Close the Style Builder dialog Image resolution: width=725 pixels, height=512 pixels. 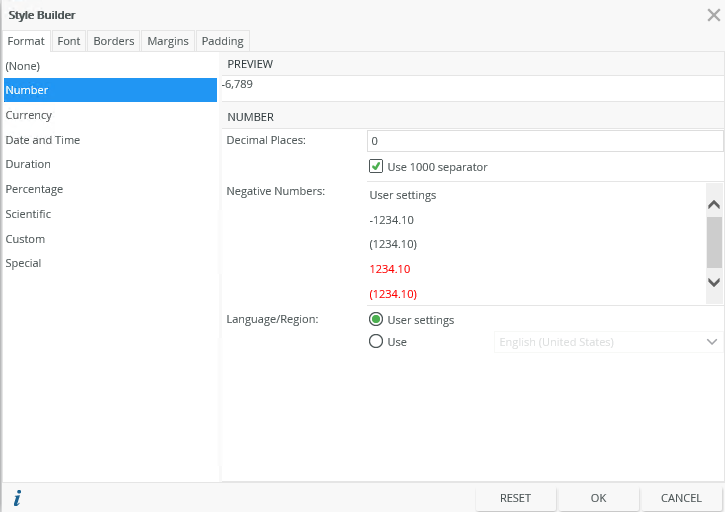[x=713, y=15]
